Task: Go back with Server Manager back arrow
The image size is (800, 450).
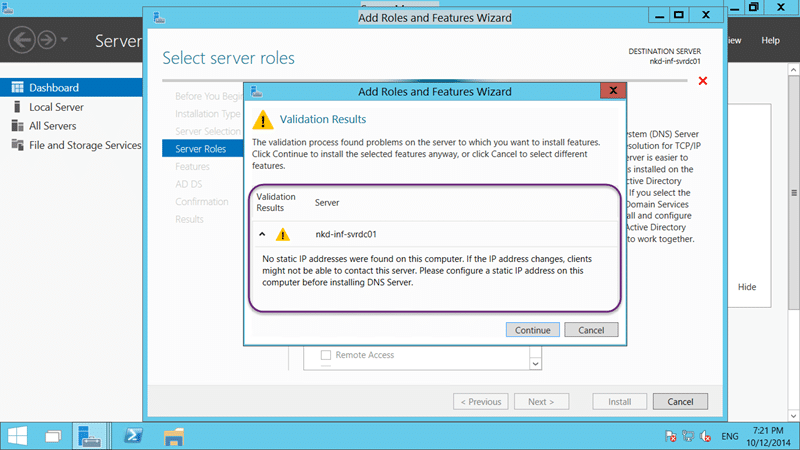Action: click(22, 40)
